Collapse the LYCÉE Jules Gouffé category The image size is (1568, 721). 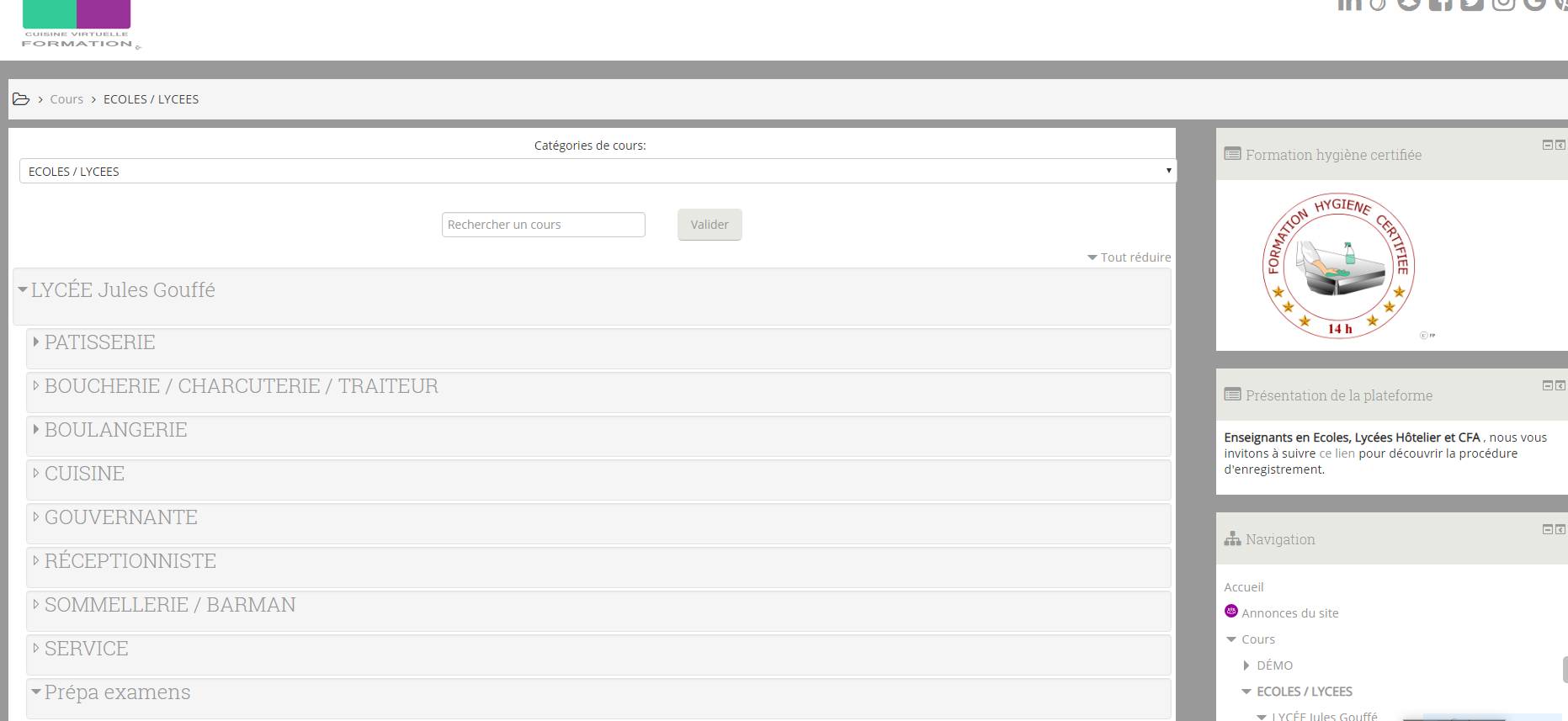tap(23, 289)
